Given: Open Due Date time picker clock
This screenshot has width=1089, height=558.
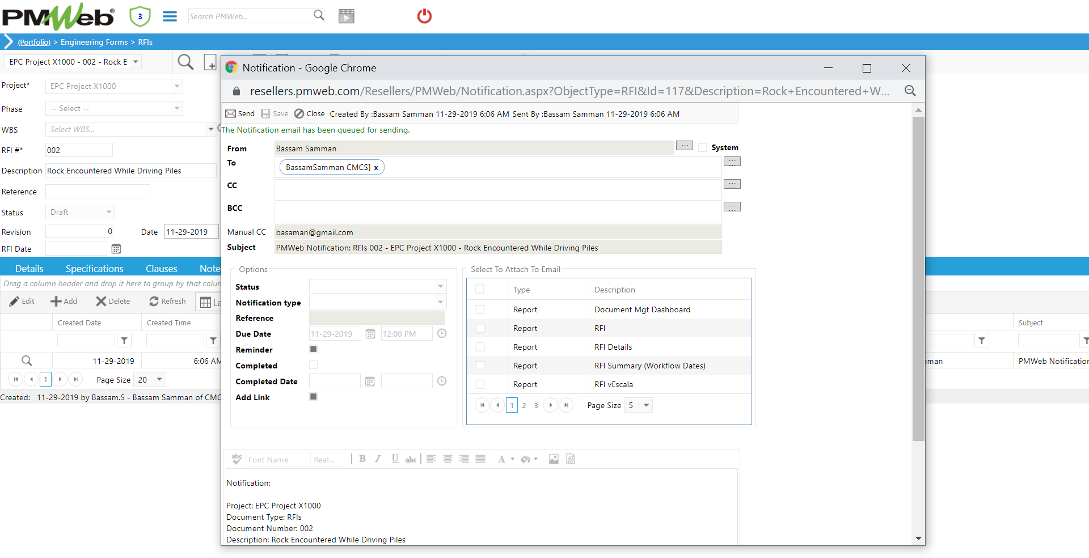Looking at the screenshot, I should [442, 334].
